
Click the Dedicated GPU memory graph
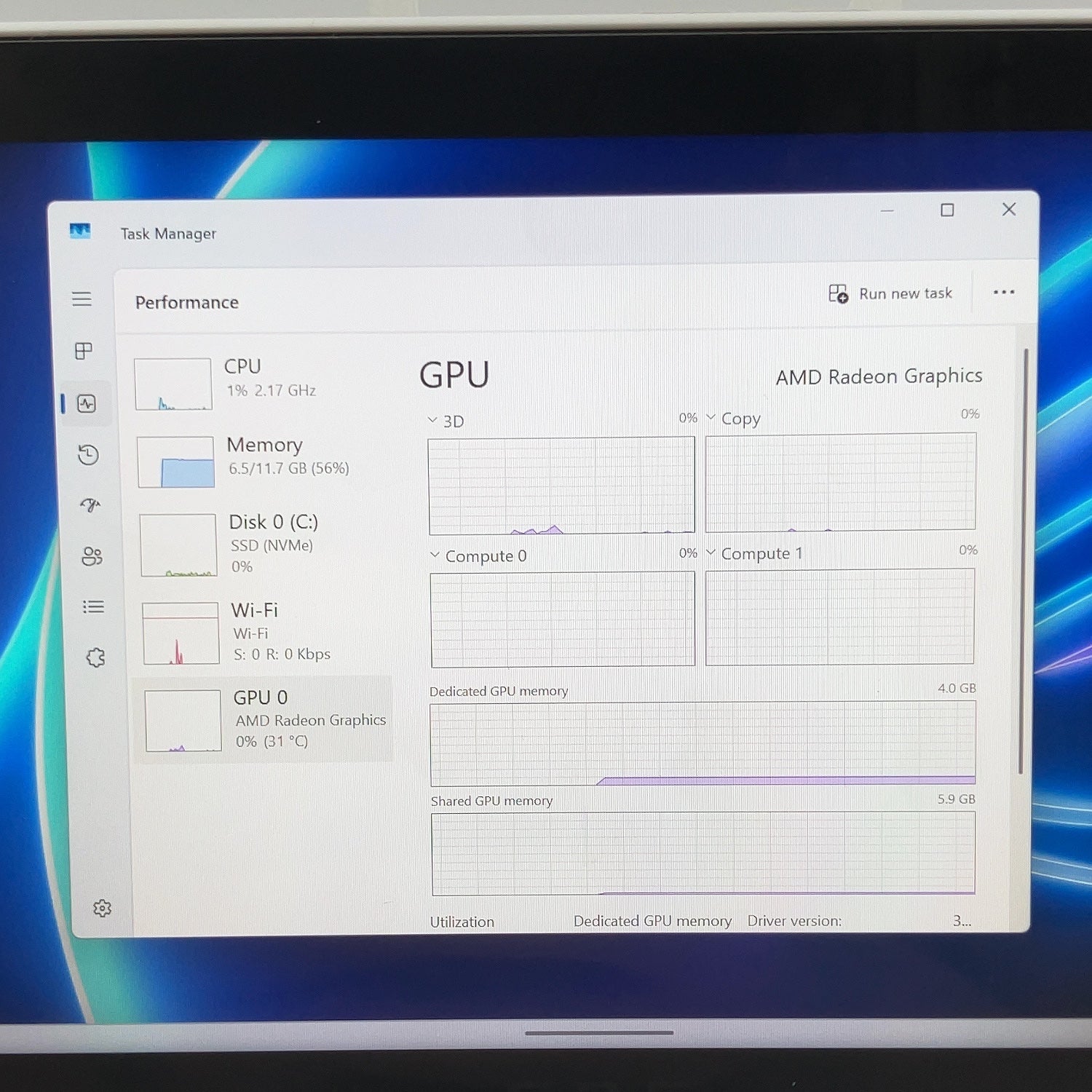[x=703, y=743]
